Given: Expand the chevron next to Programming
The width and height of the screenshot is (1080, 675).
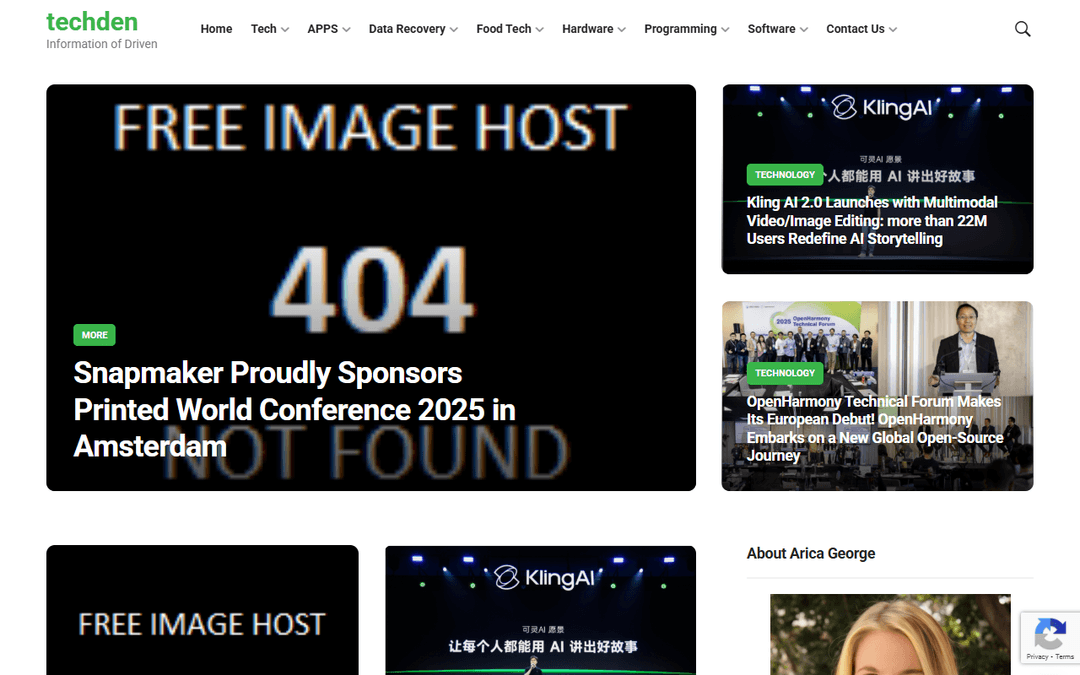Looking at the screenshot, I should [725, 30].
